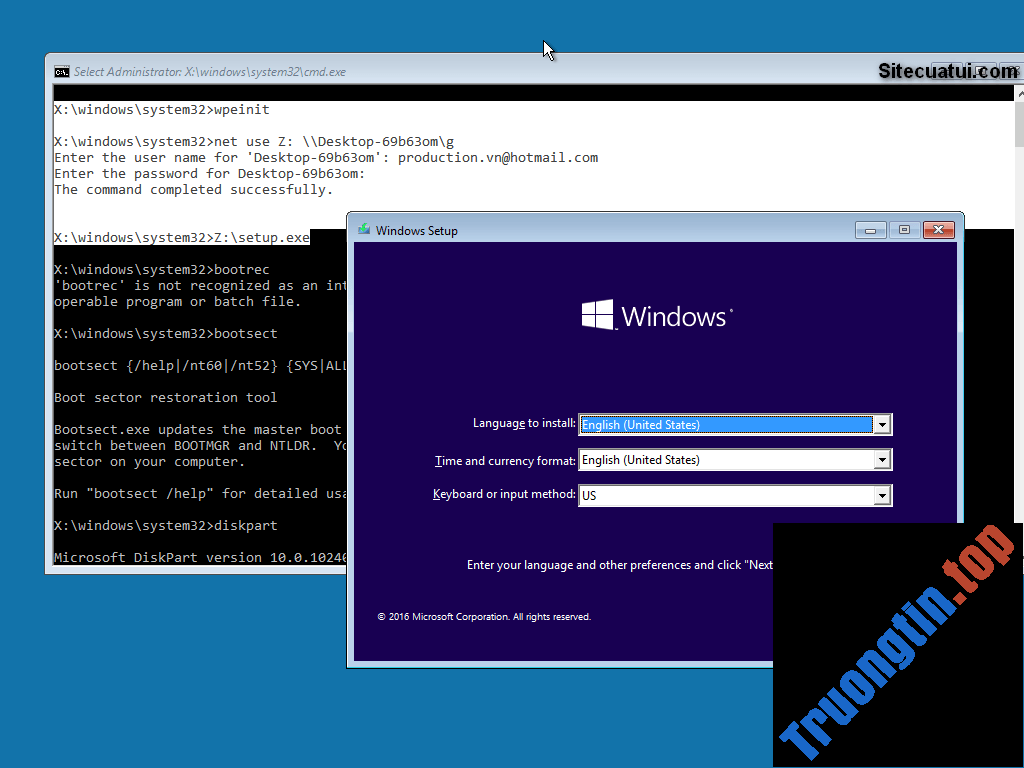Screen dimensions: 1024x768
Task: Click the highlighted Z:\setup.exe command text
Action: pyautogui.click(x=261, y=238)
